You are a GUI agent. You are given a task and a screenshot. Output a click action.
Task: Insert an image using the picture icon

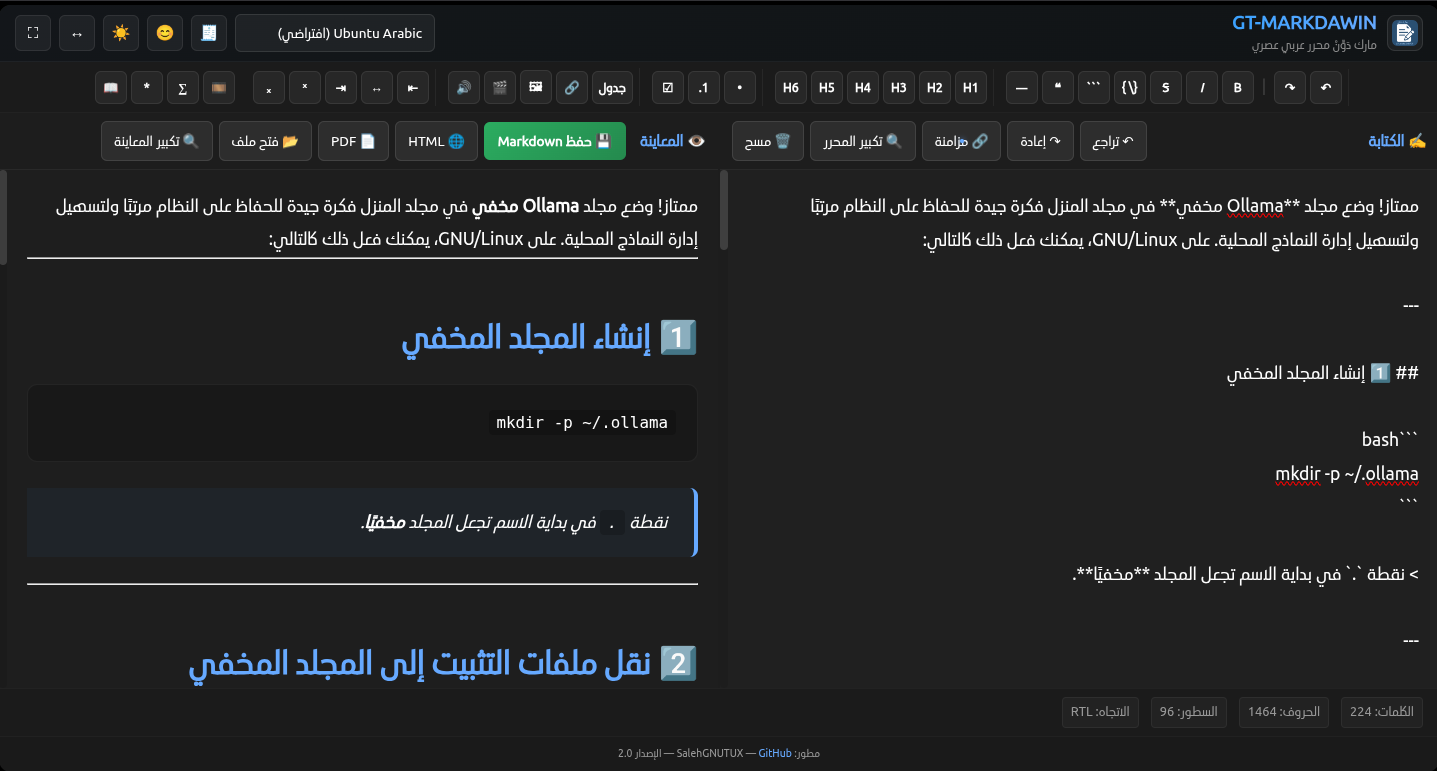pyautogui.click(x=536, y=88)
